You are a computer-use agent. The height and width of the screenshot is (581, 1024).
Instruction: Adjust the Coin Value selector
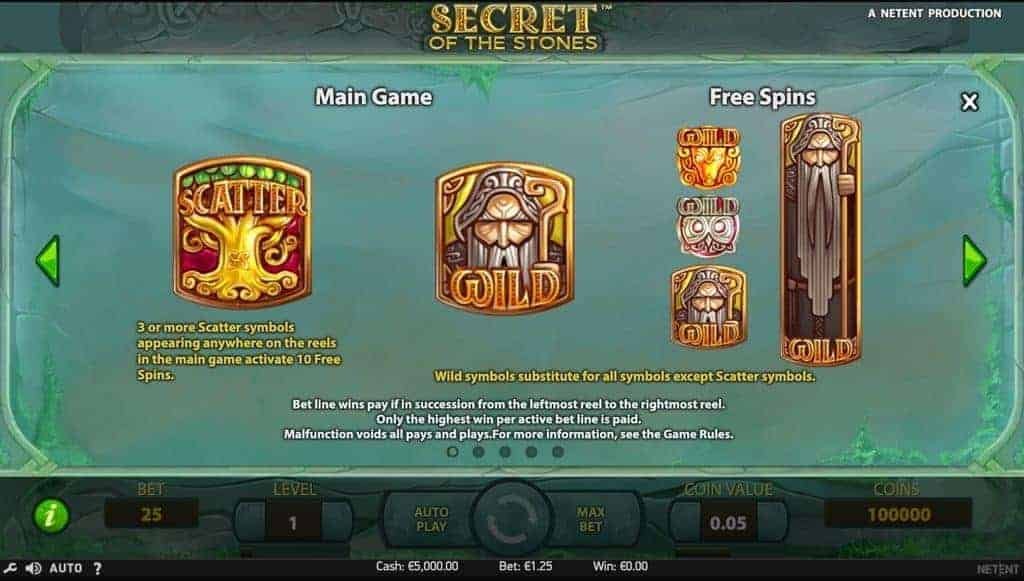(x=728, y=522)
